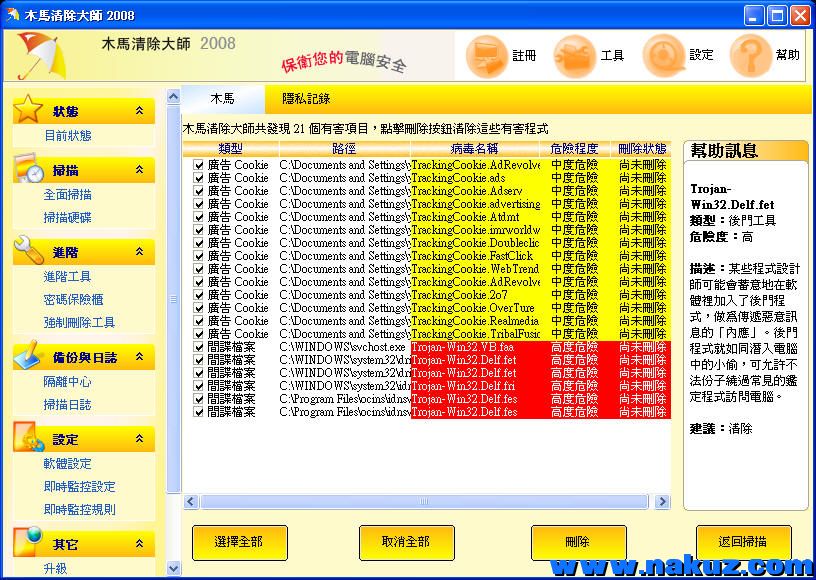Screen dimensions: 816x580
Task: Click the scan clock icon beside 掃描
Action: pos(28,167)
